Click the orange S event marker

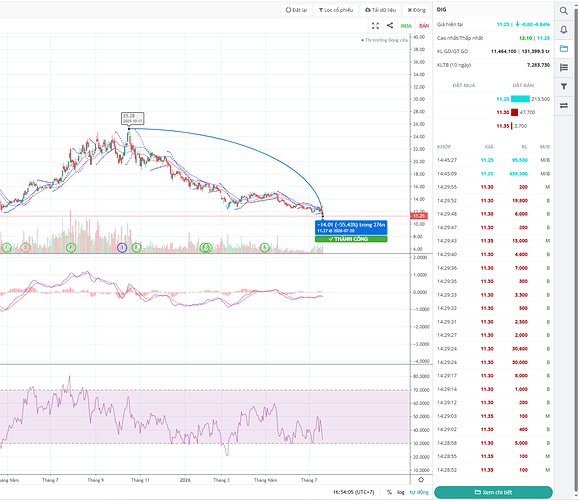point(25,247)
